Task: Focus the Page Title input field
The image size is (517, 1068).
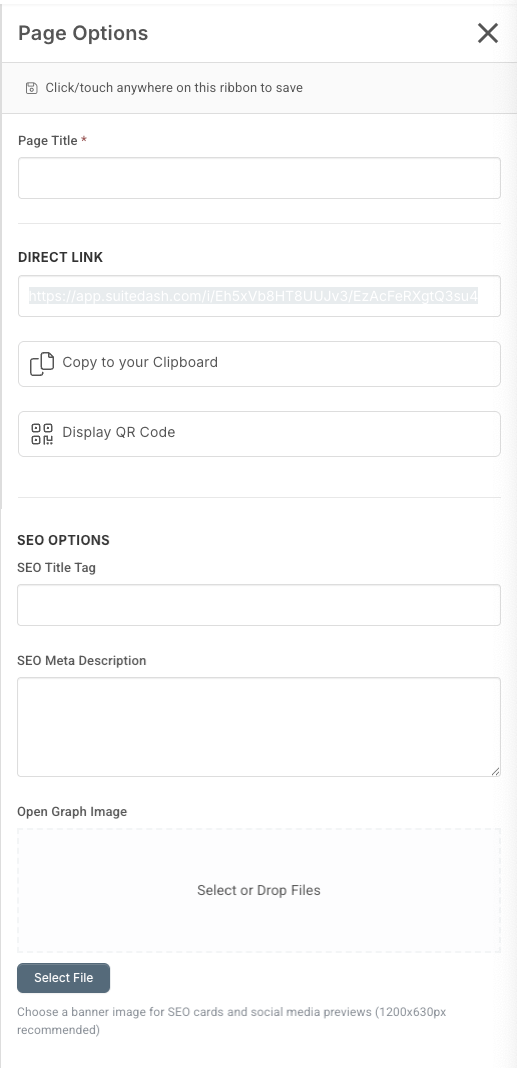Action: pos(260,178)
